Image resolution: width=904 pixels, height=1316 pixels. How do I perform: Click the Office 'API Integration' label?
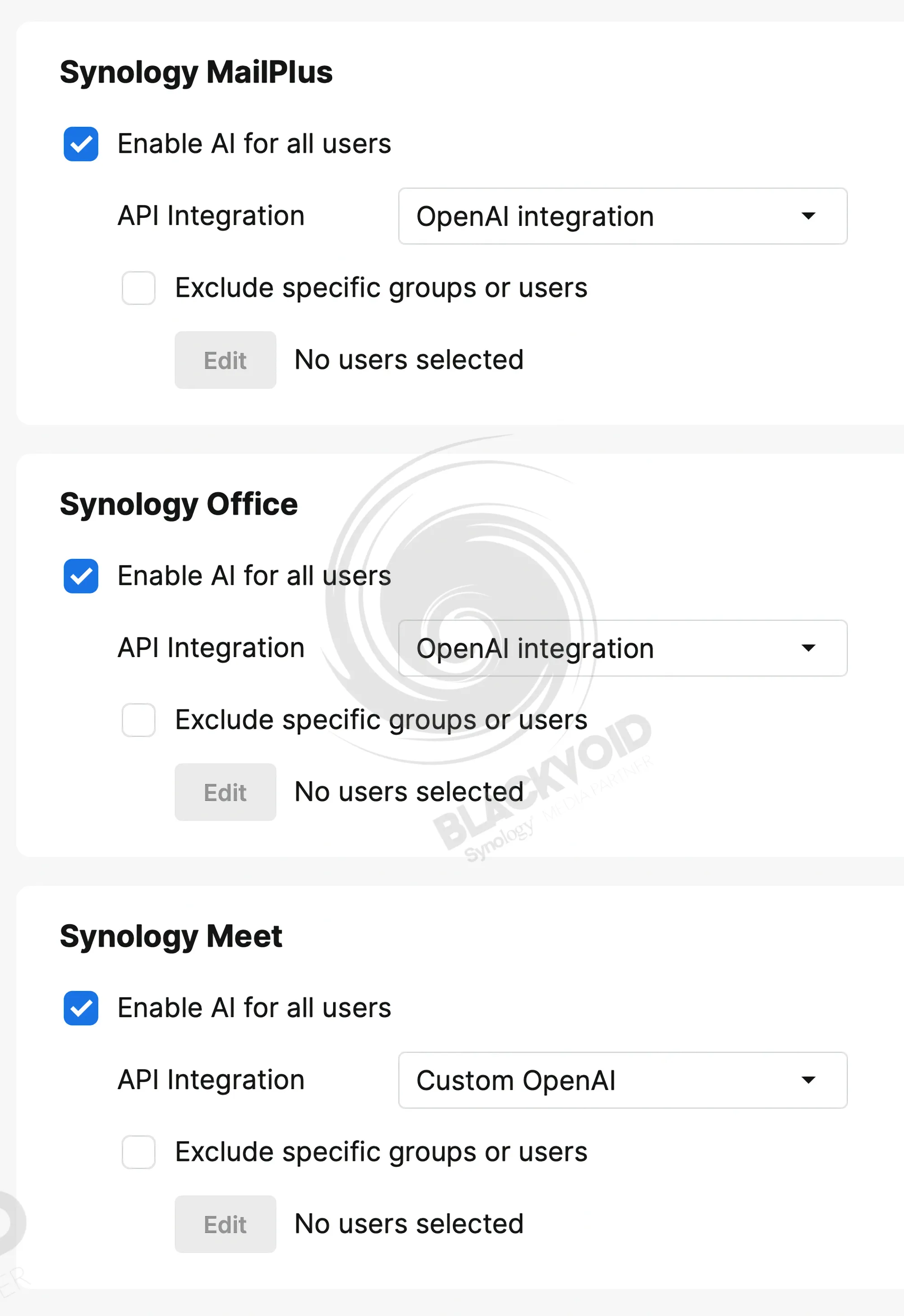click(x=211, y=649)
